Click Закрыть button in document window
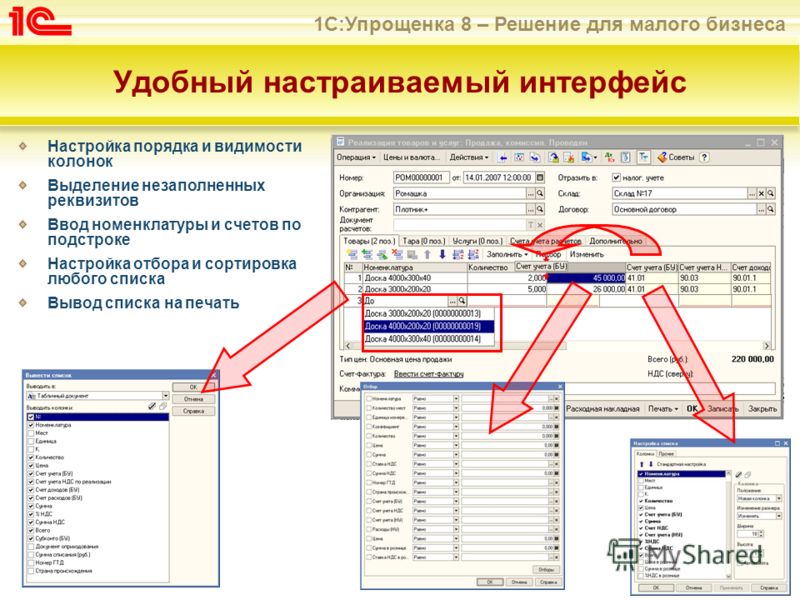 tap(762, 409)
